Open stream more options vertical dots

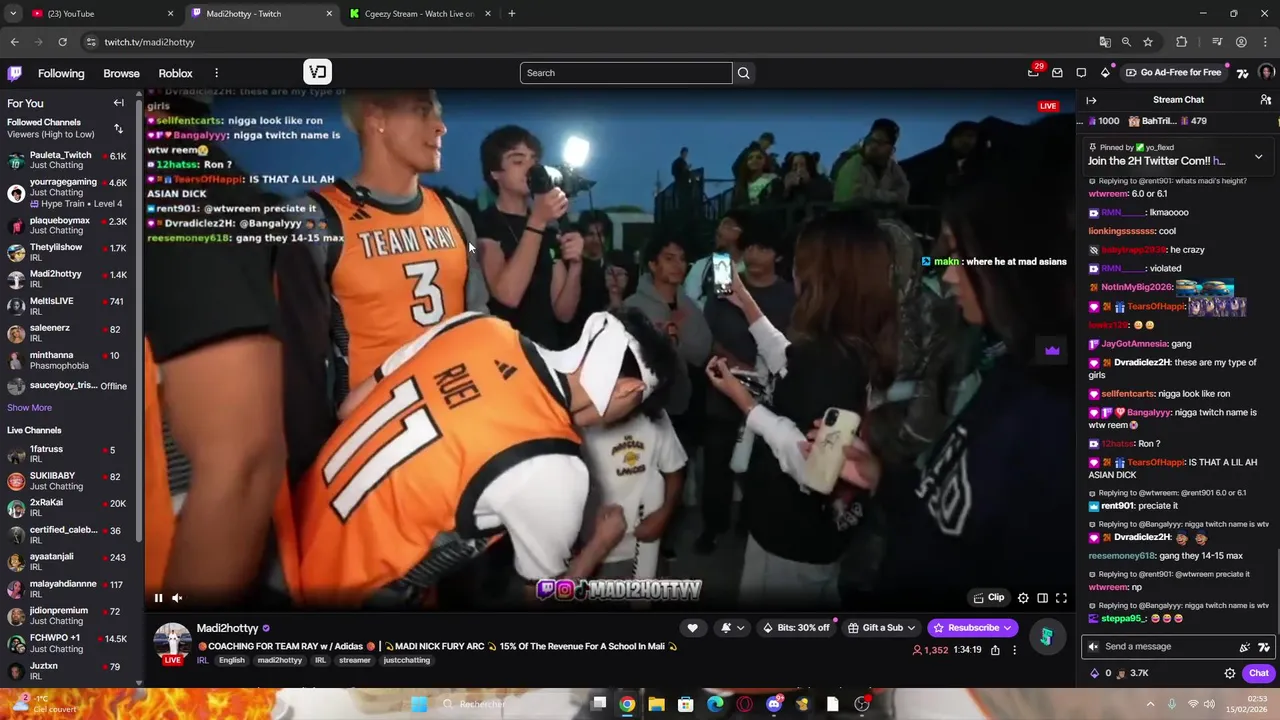coord(1014,650)
